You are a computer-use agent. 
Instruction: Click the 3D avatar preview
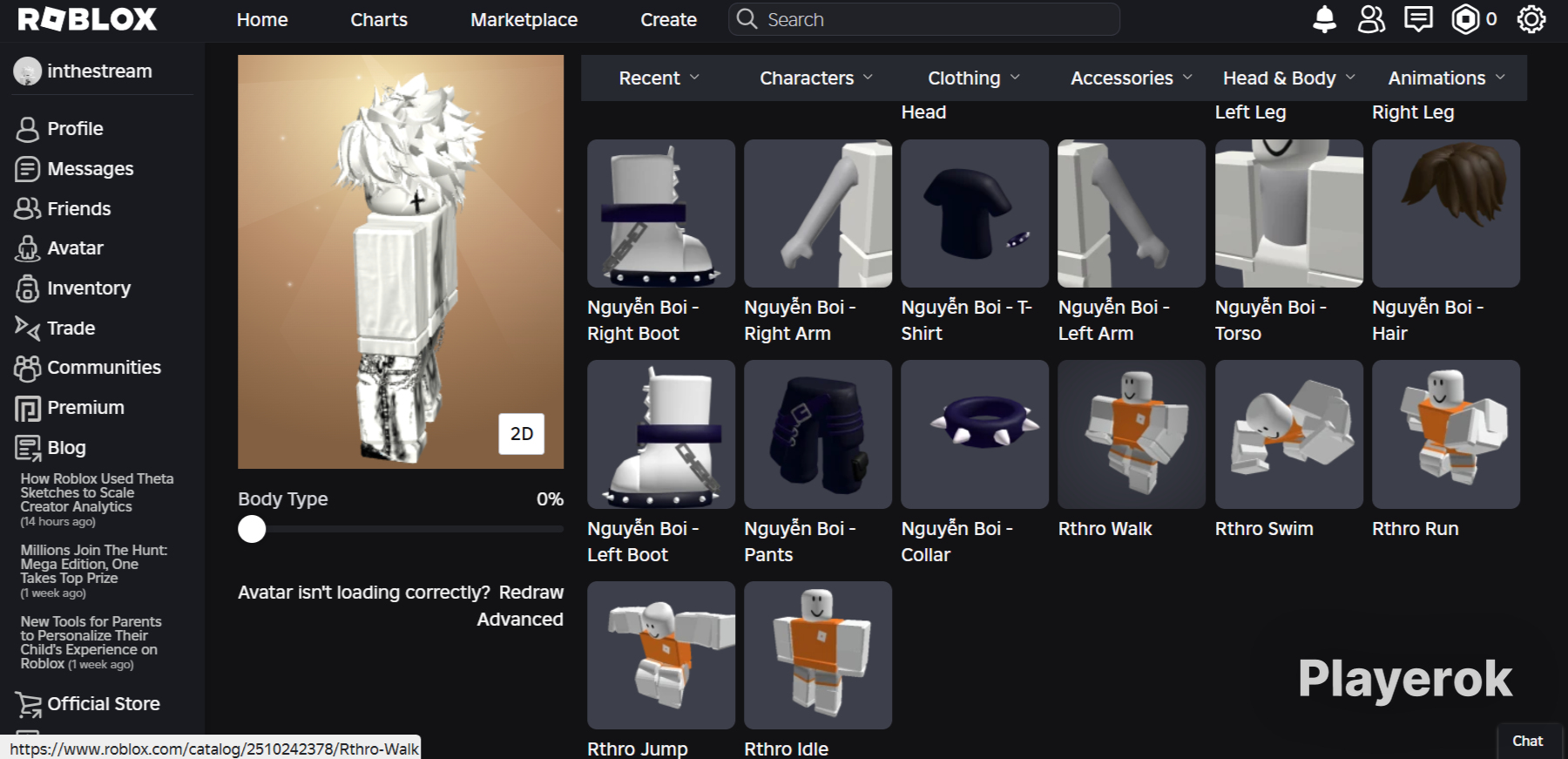[401, 261]
